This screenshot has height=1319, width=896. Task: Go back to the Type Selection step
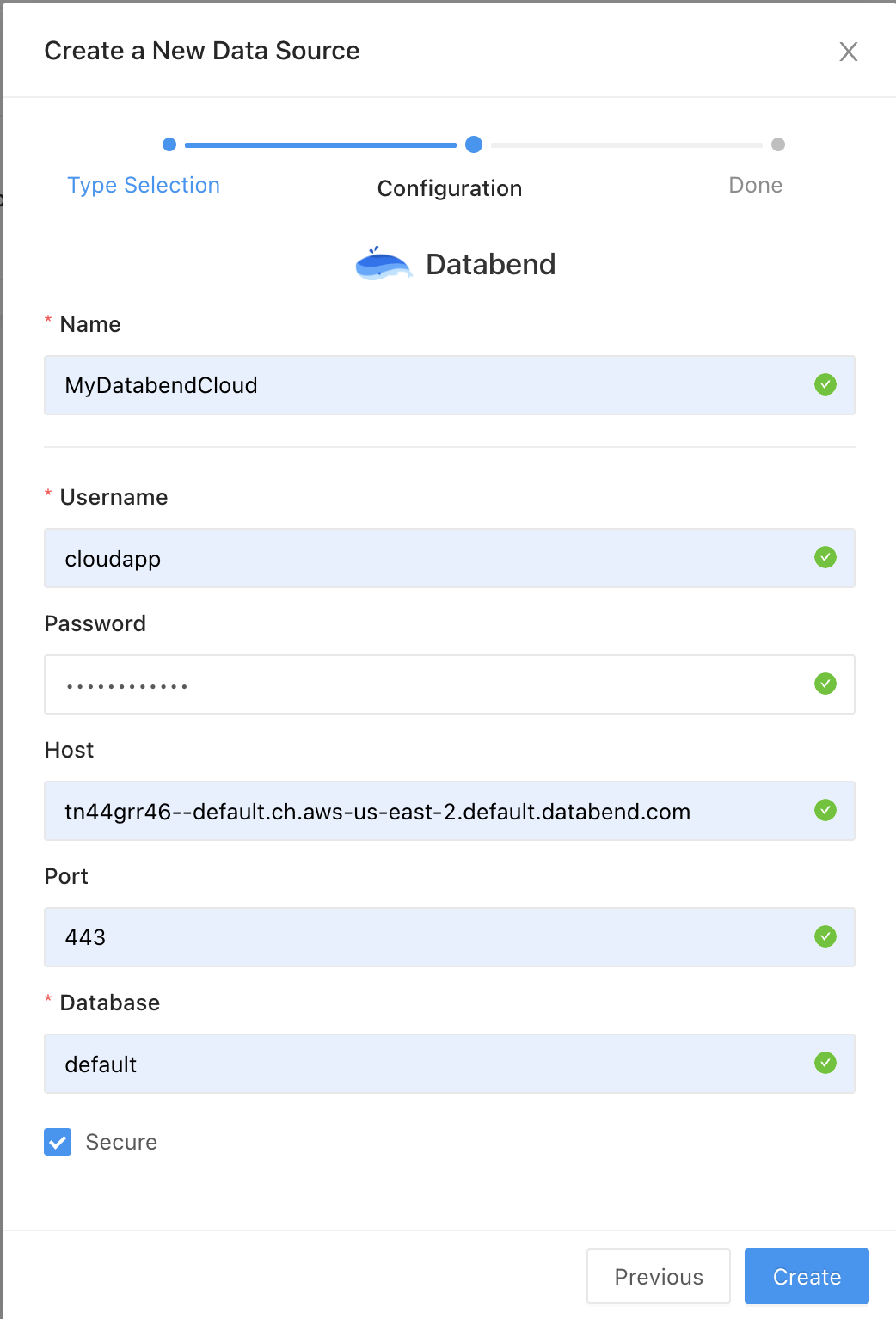point(144,185)
